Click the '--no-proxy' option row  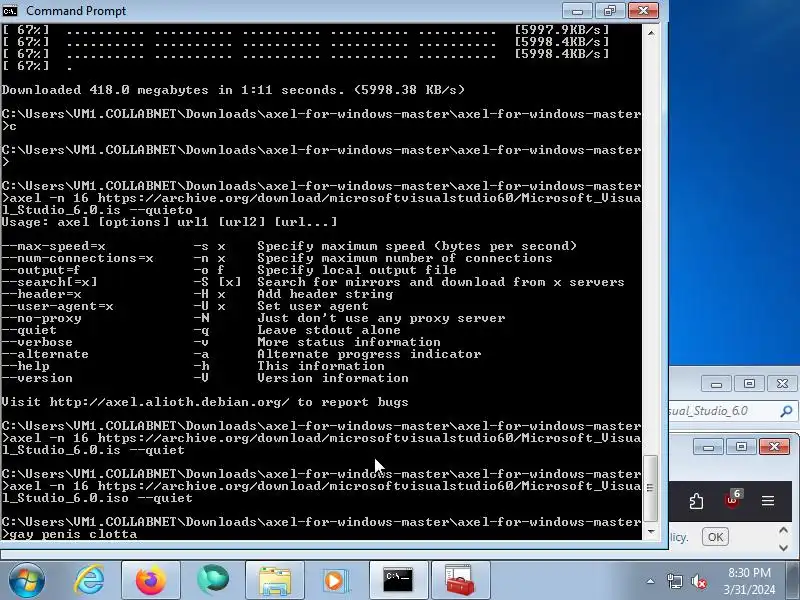(254, 318)
